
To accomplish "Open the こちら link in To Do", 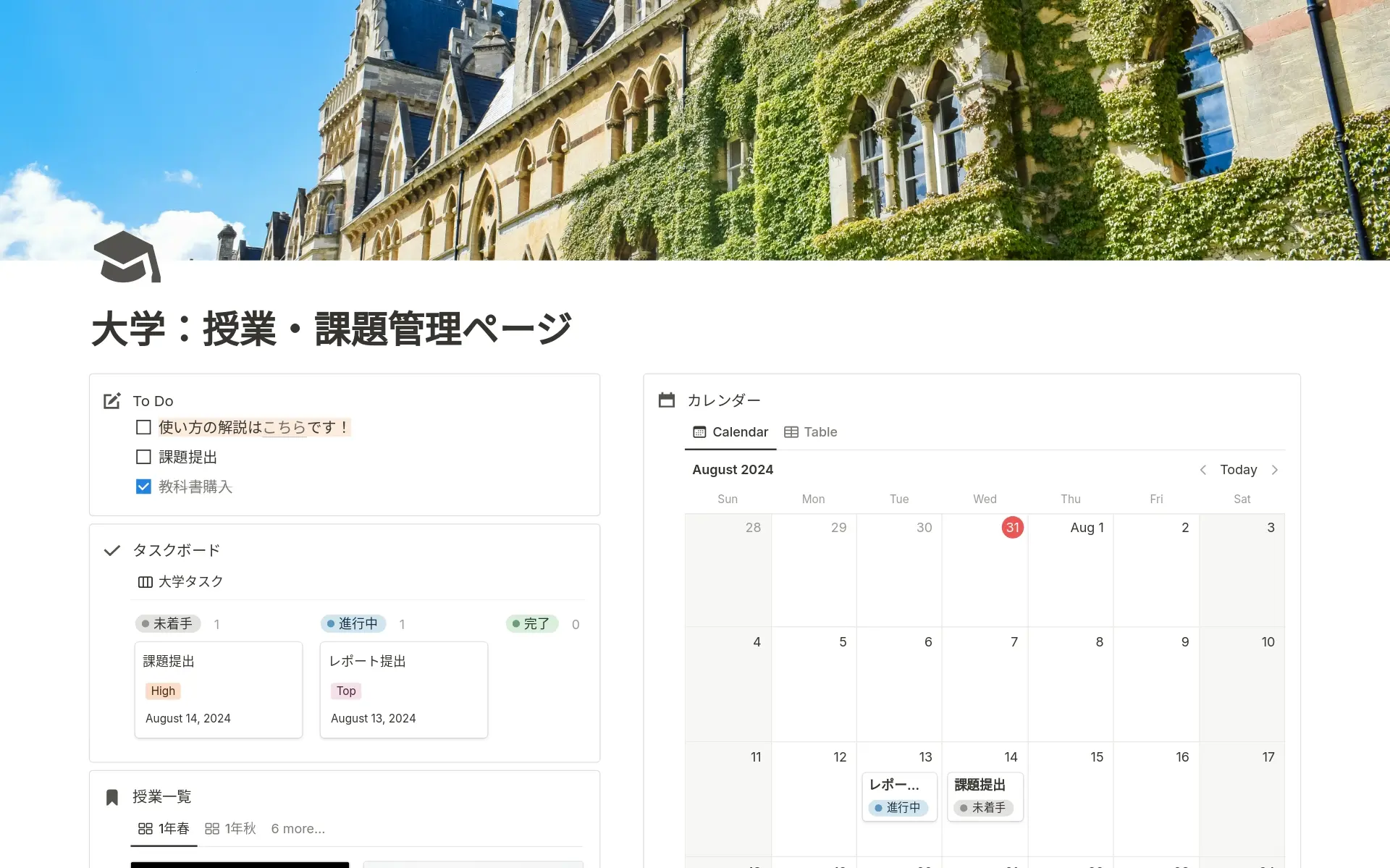I will point(285,428).
